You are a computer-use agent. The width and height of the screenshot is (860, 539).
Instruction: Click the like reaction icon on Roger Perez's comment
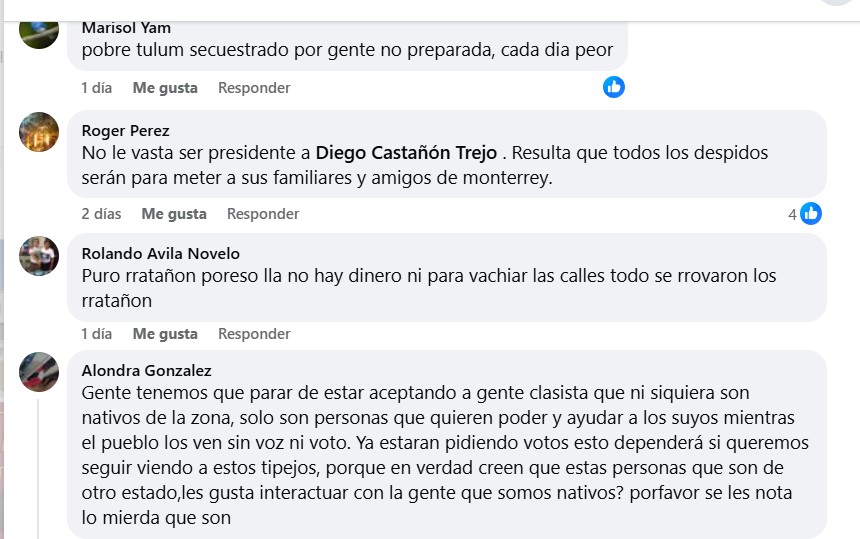[810, 213]
